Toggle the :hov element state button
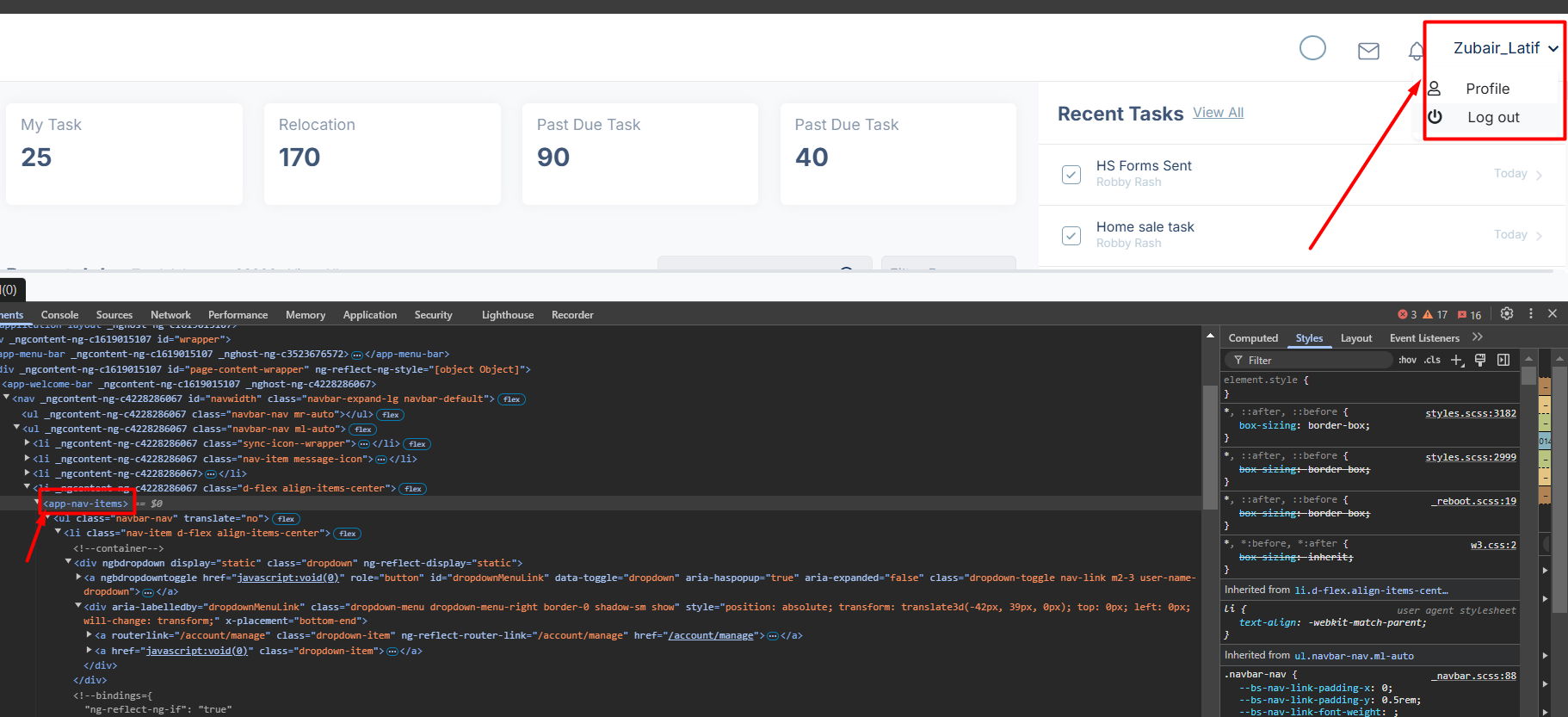 [1407, 360]
